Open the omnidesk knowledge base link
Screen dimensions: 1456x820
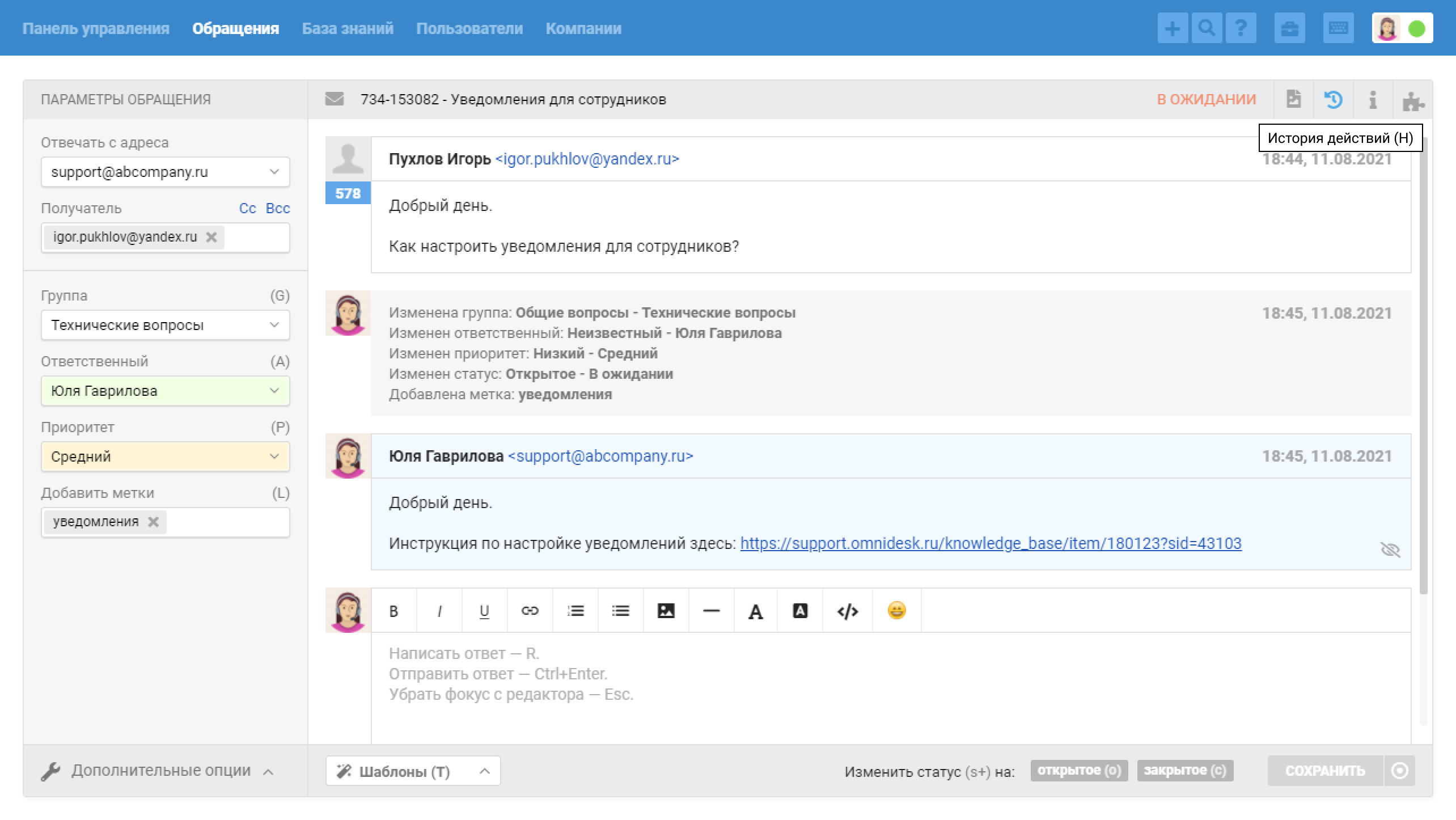pos(991,543)
